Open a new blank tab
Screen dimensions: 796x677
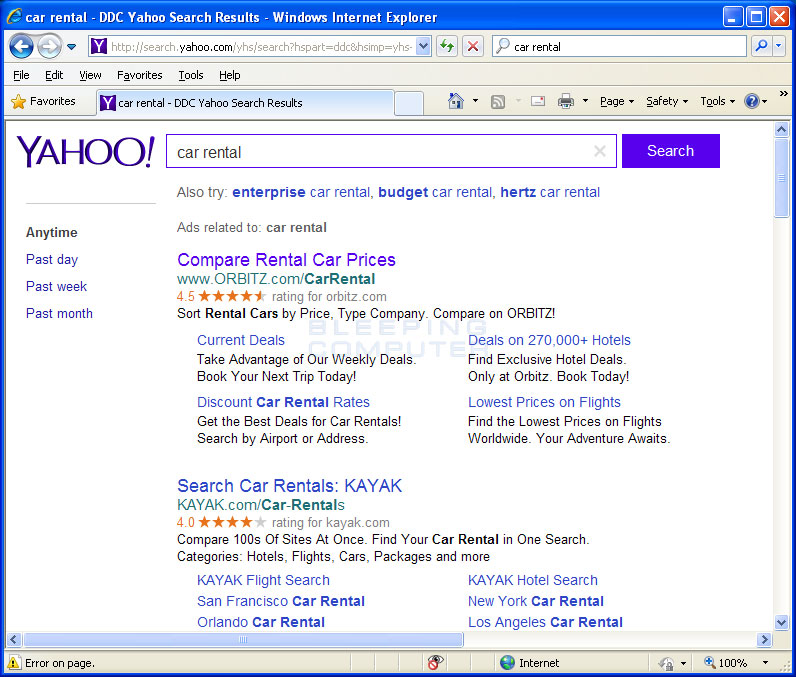[x=409, y=104]
